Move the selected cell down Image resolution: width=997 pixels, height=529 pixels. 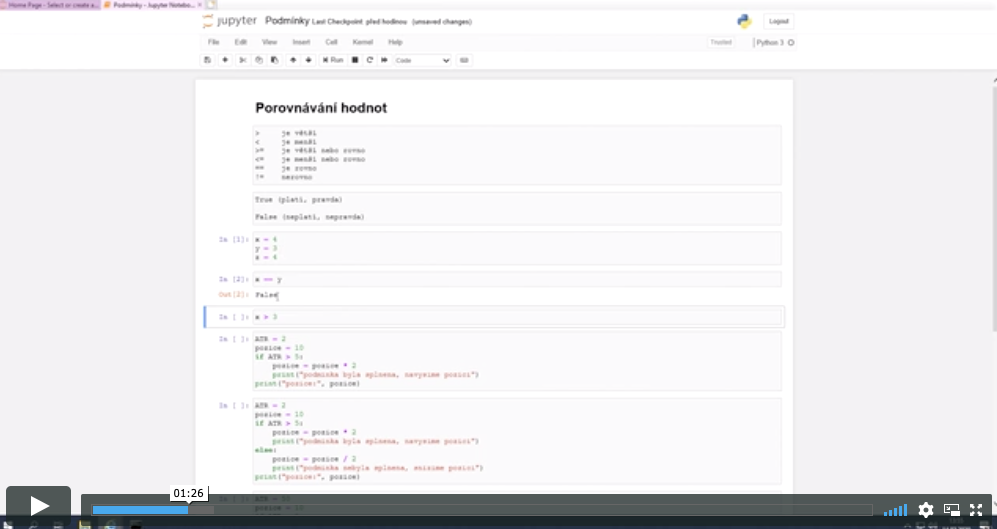tap(308, 60)
